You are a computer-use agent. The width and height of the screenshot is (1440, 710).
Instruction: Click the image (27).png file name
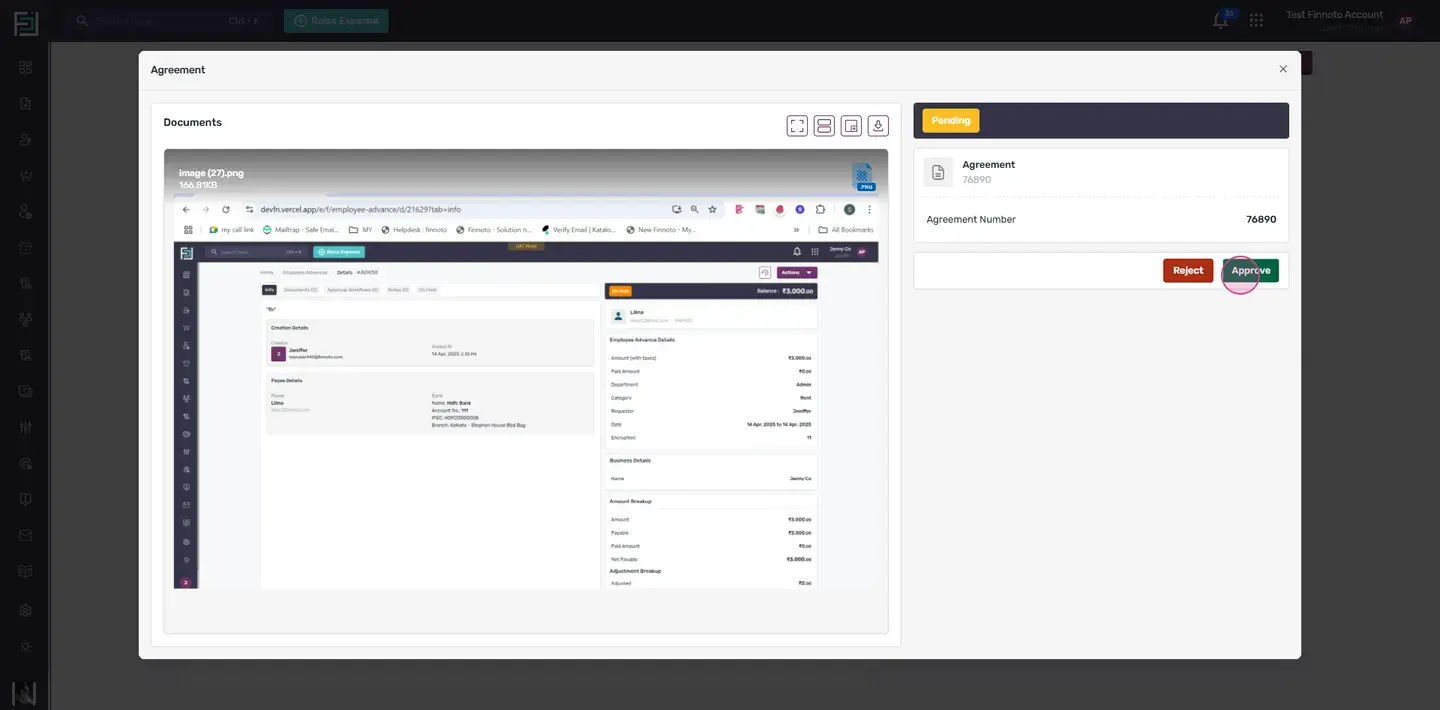click(211, 173)
